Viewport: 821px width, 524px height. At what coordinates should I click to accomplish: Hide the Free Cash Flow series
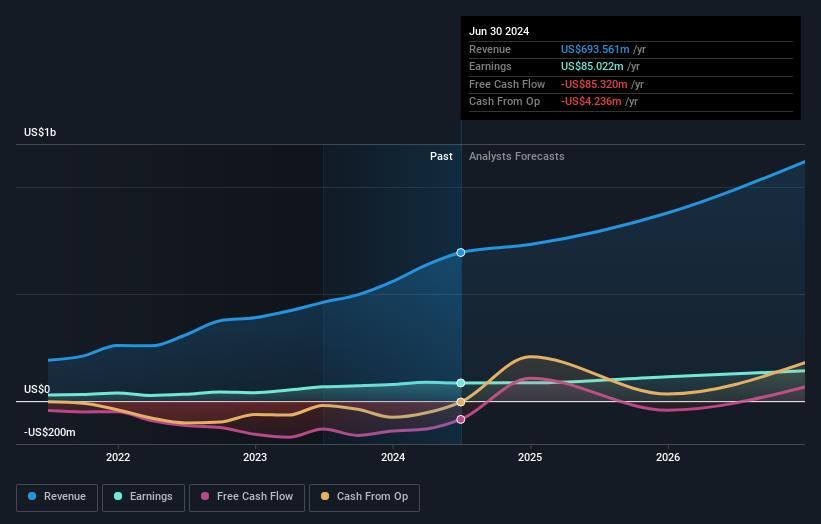(247, 497)
